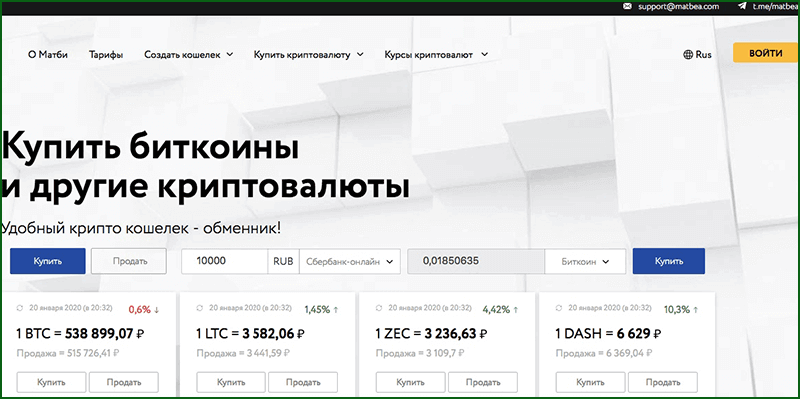Image resolution: width=800 pixels, height=399 pixels.
Task: Click the refresh icon on BTC card
Action: [20, 308]
